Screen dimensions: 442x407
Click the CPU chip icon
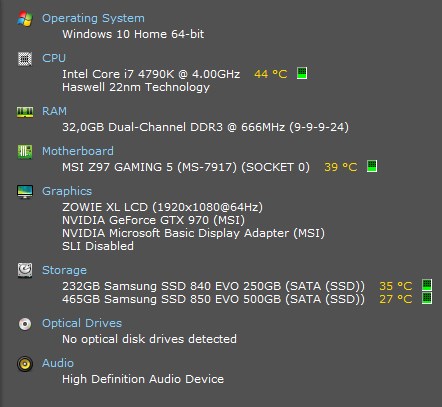[x=25, y=59]
